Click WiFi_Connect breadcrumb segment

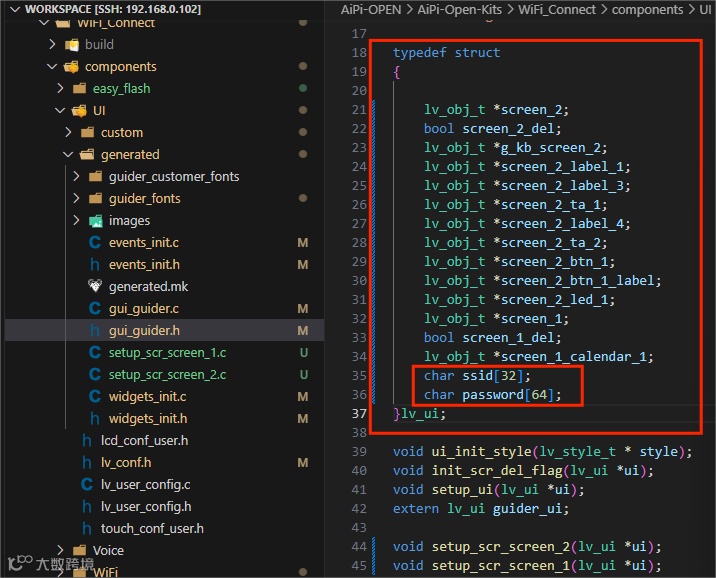pyautogui.click(x=557, y=10)
